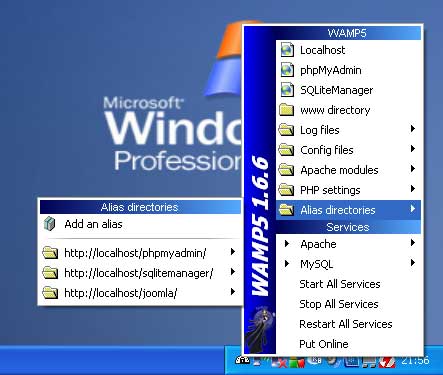Click the Apache modules folder icon
Viewport: 443px width, 375px height.
coord(286,170)
